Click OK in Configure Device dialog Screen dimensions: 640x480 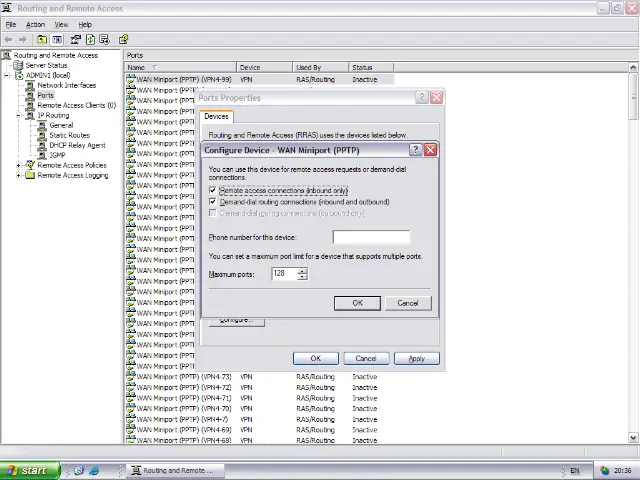[357, 303]
